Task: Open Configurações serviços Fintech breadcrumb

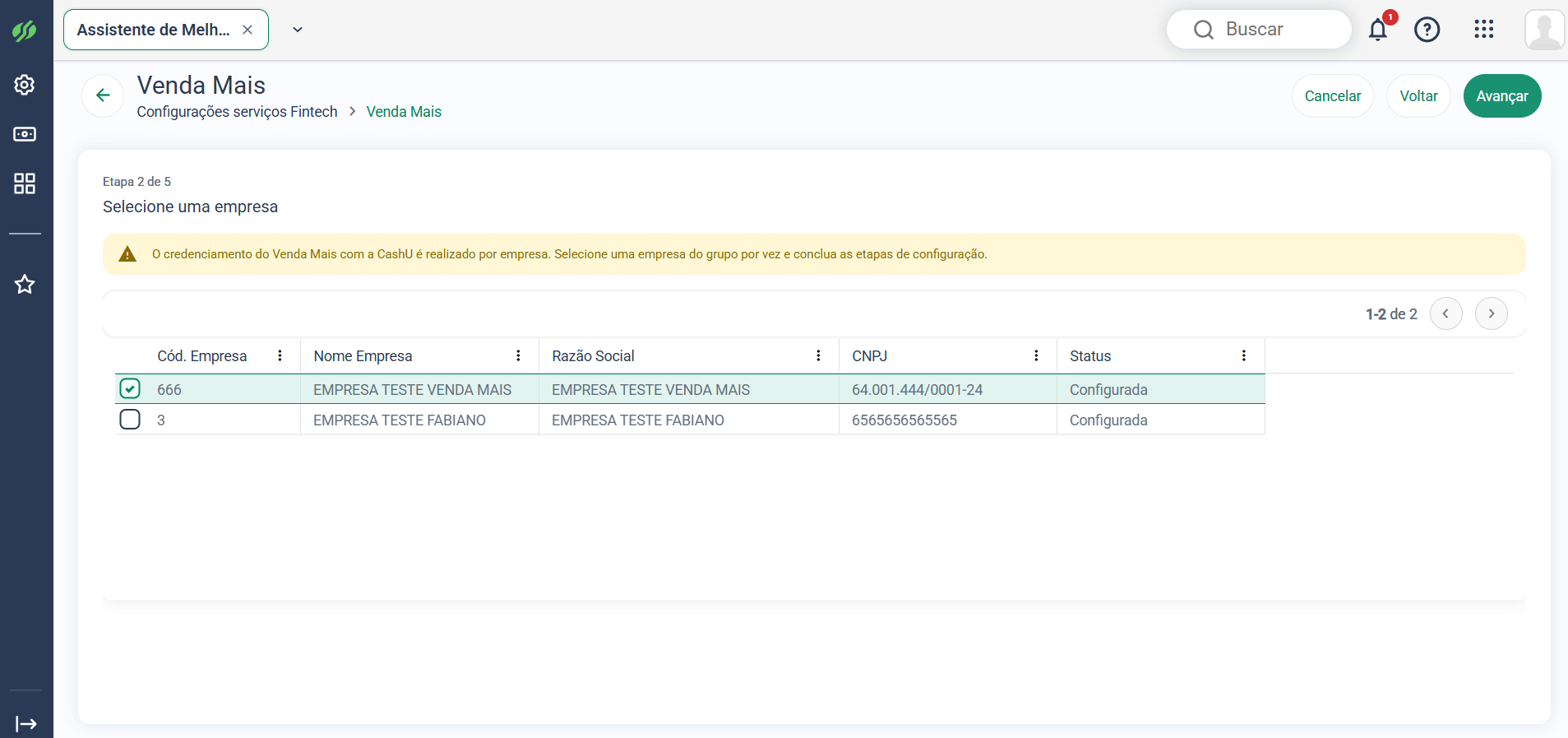Action: point(237,112)
